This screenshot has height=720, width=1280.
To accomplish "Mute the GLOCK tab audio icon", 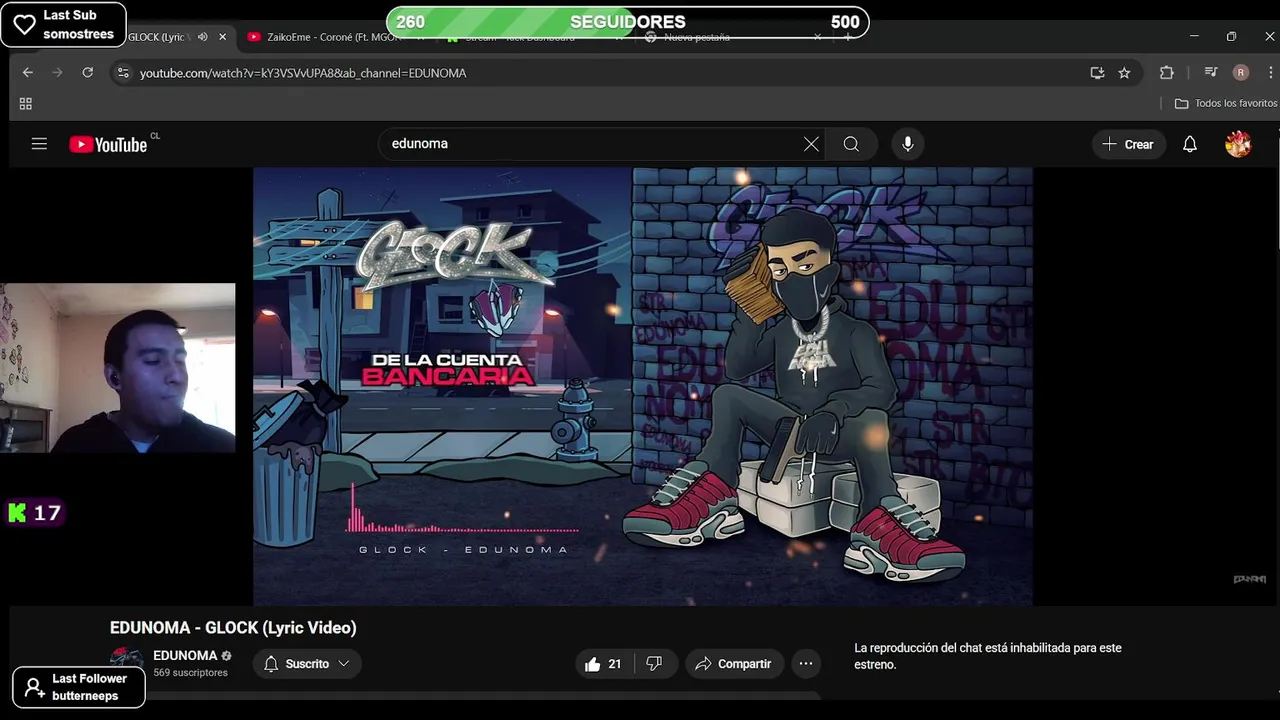I will pos(203,37).
